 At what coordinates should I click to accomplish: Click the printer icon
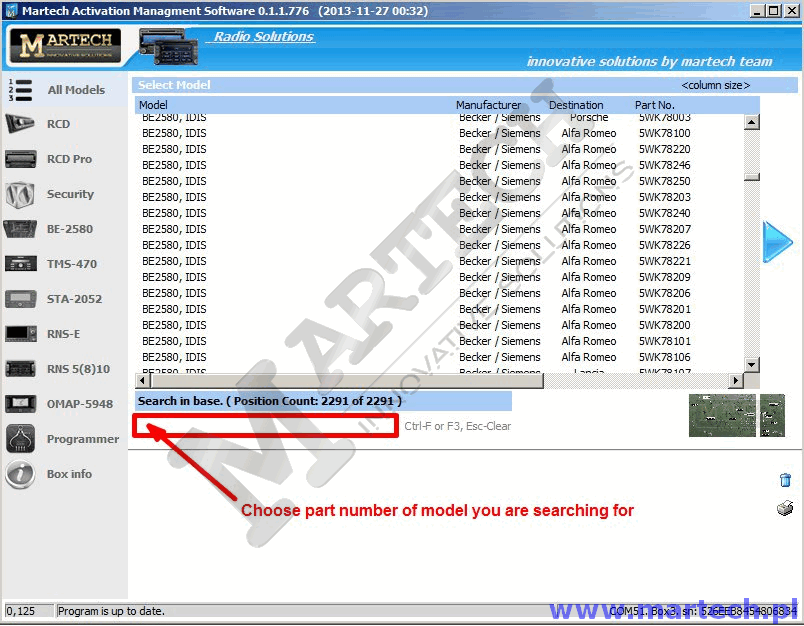tap(785, 508)
